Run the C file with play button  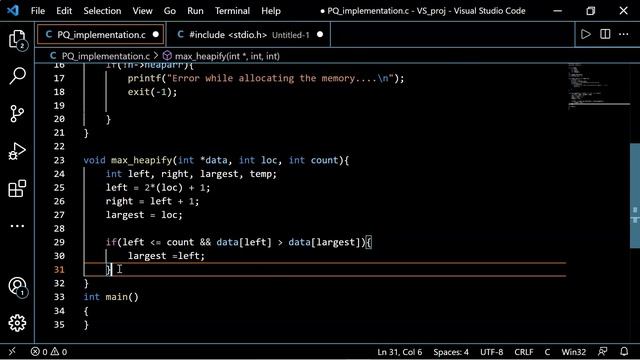(x=586, y=34)
